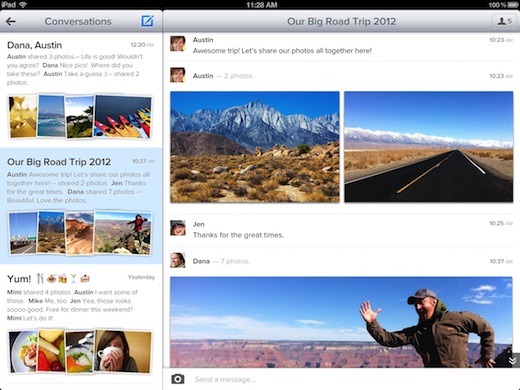Tap message 'Thanks for the great times.'
The width and height of the screenshot is (520, 390).
(238, 235)
